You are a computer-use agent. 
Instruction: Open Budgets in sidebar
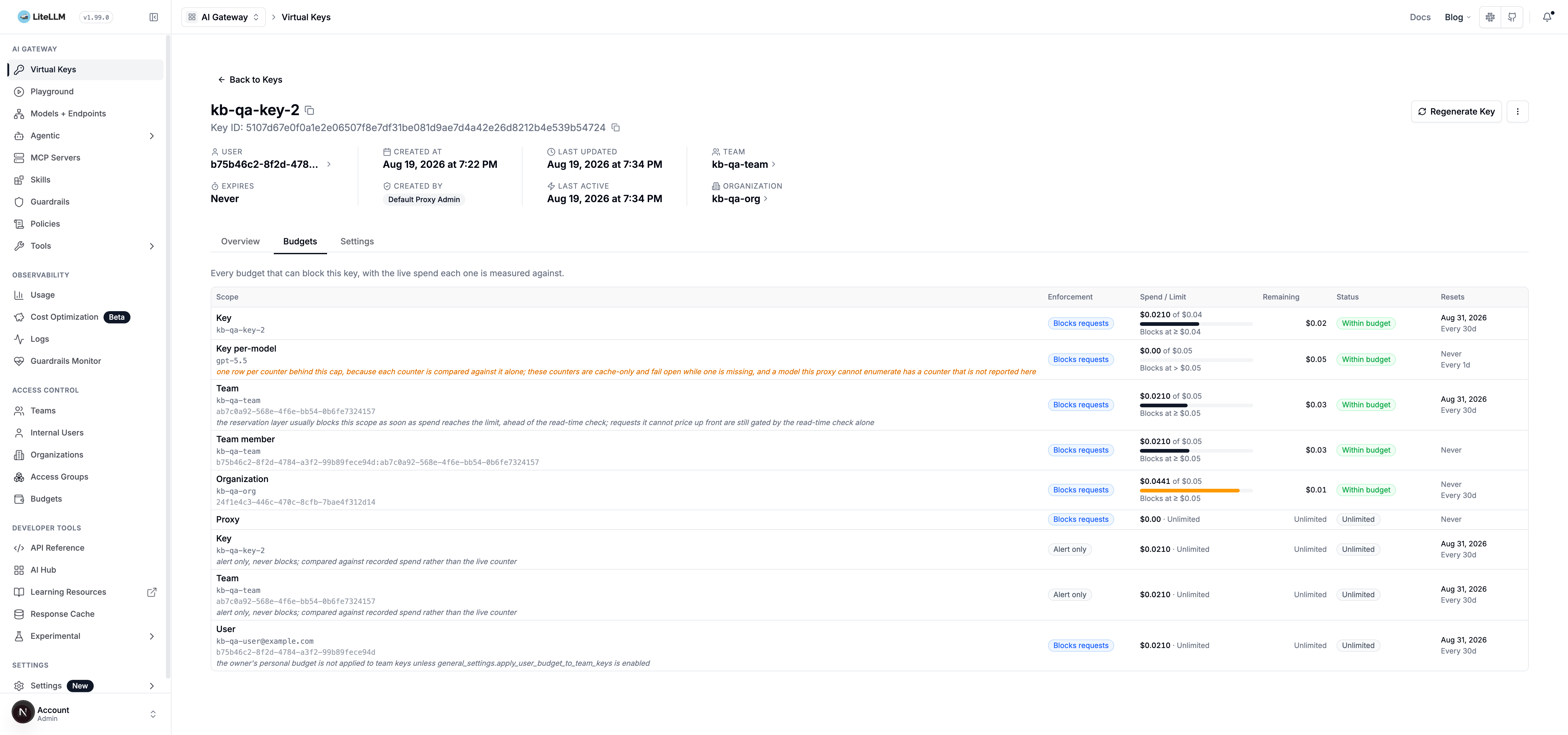point(85,499)
